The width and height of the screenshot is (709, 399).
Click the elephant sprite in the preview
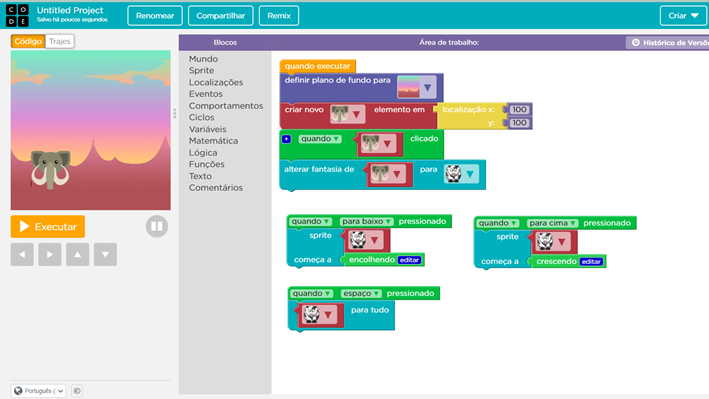[x=51, y=170]
